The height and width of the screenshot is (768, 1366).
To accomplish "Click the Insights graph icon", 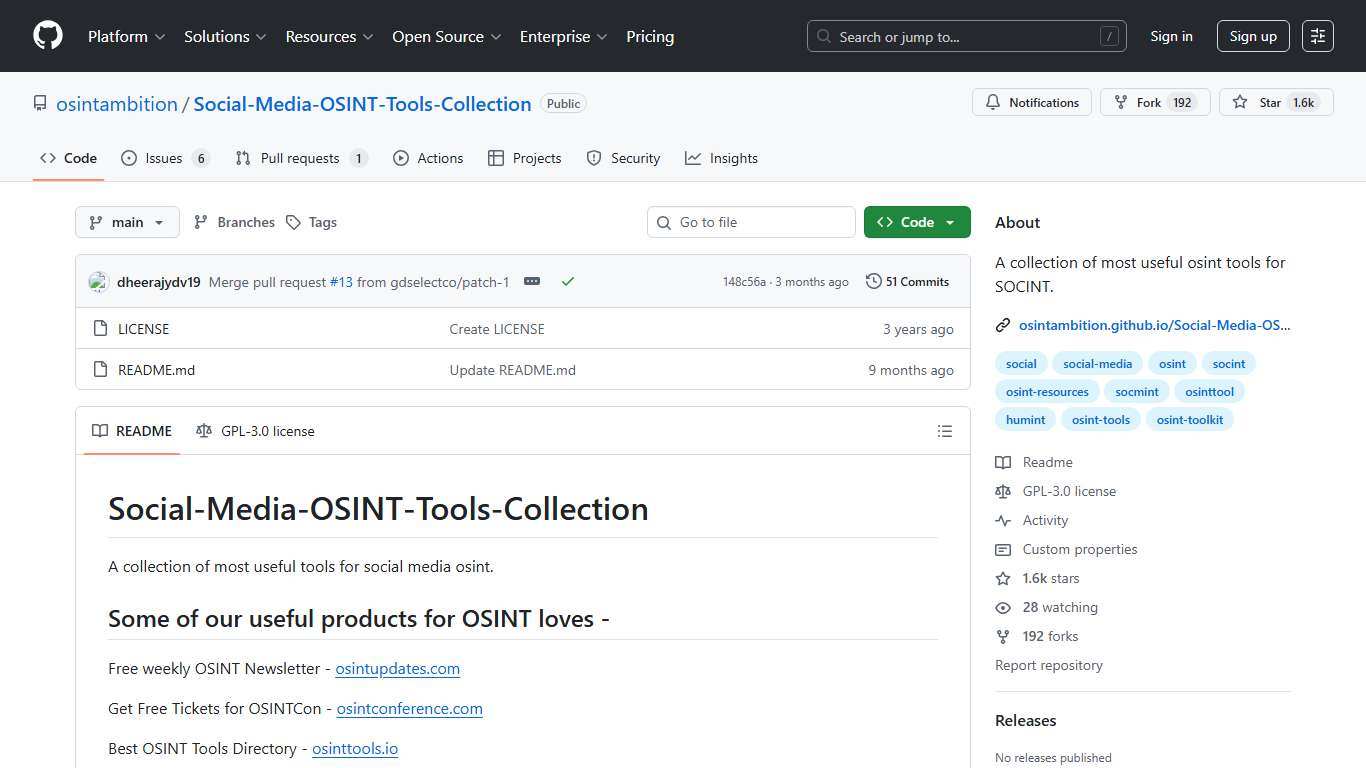I will [692, 158].
